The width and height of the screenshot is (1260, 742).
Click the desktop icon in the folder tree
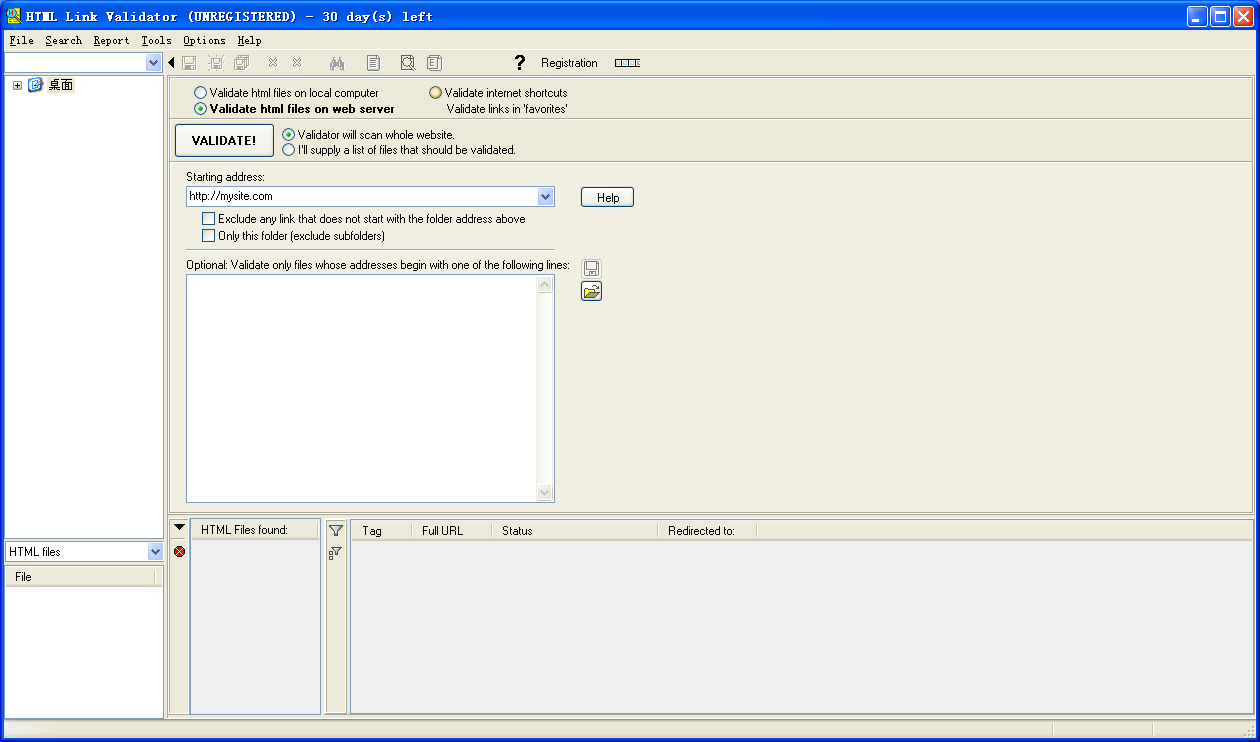coord(36,85)
